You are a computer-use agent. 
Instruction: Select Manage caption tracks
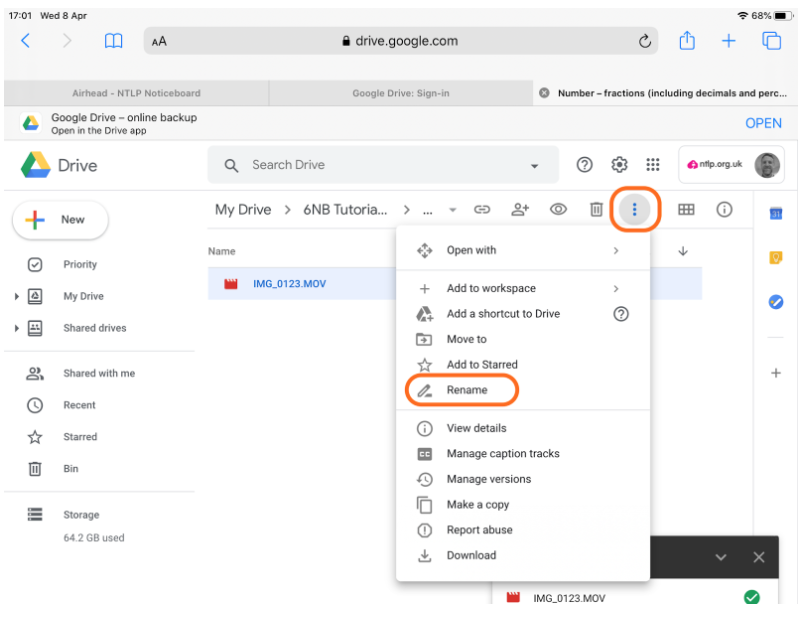tap(523, 454)
